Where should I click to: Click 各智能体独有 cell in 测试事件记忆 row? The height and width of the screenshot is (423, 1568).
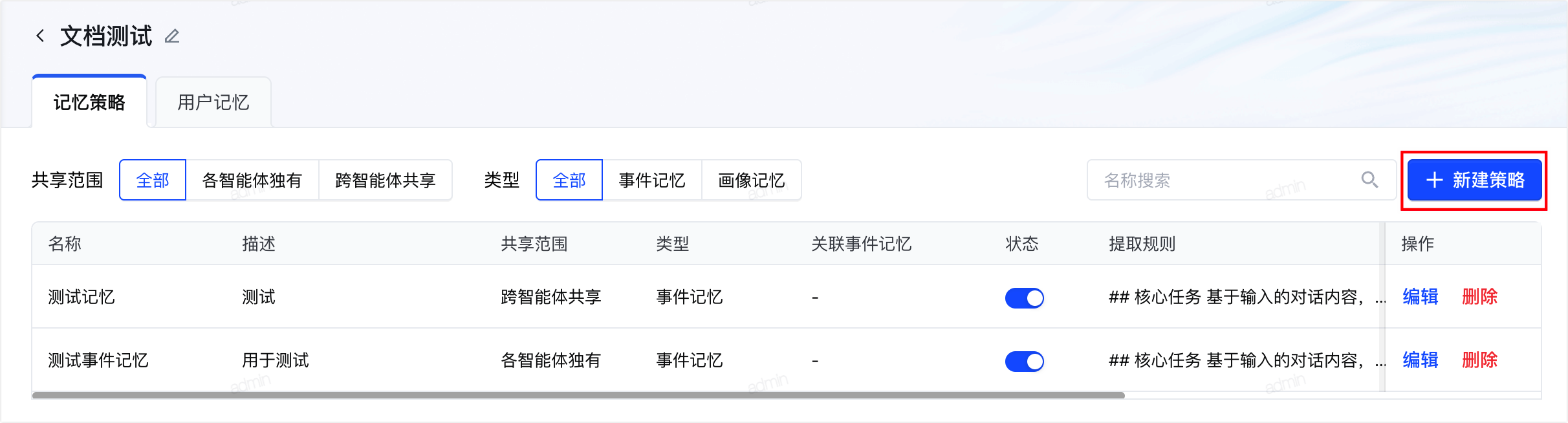click(x=551, y=360)
